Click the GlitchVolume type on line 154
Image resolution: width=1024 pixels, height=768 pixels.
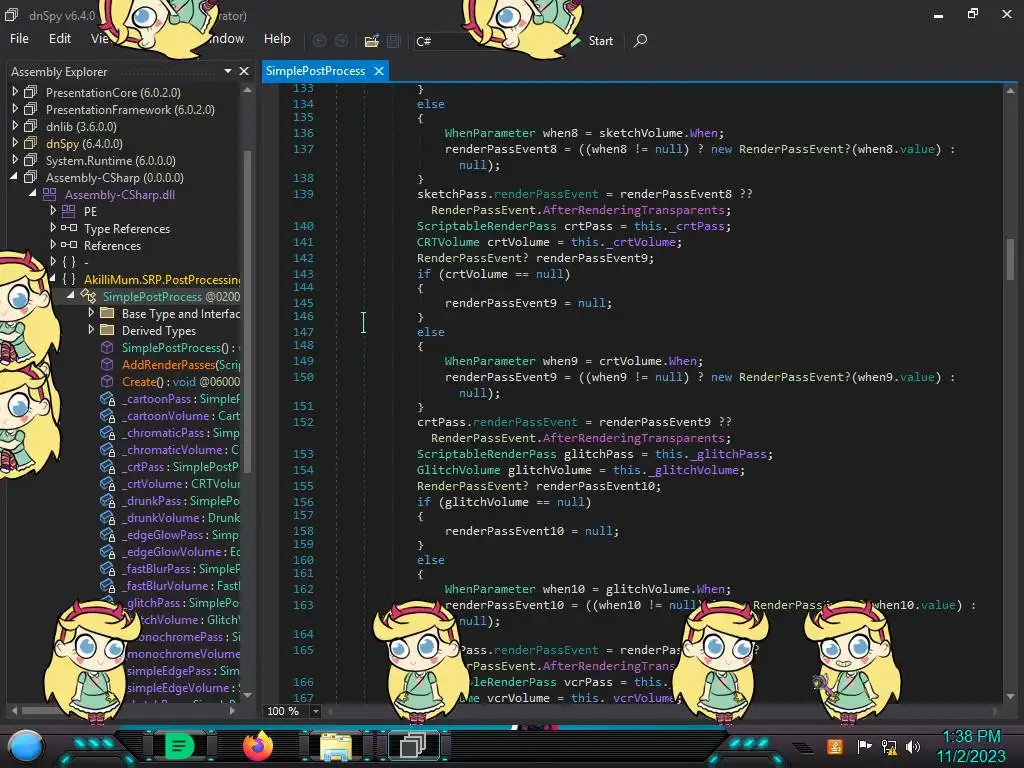tap(458, 470)
